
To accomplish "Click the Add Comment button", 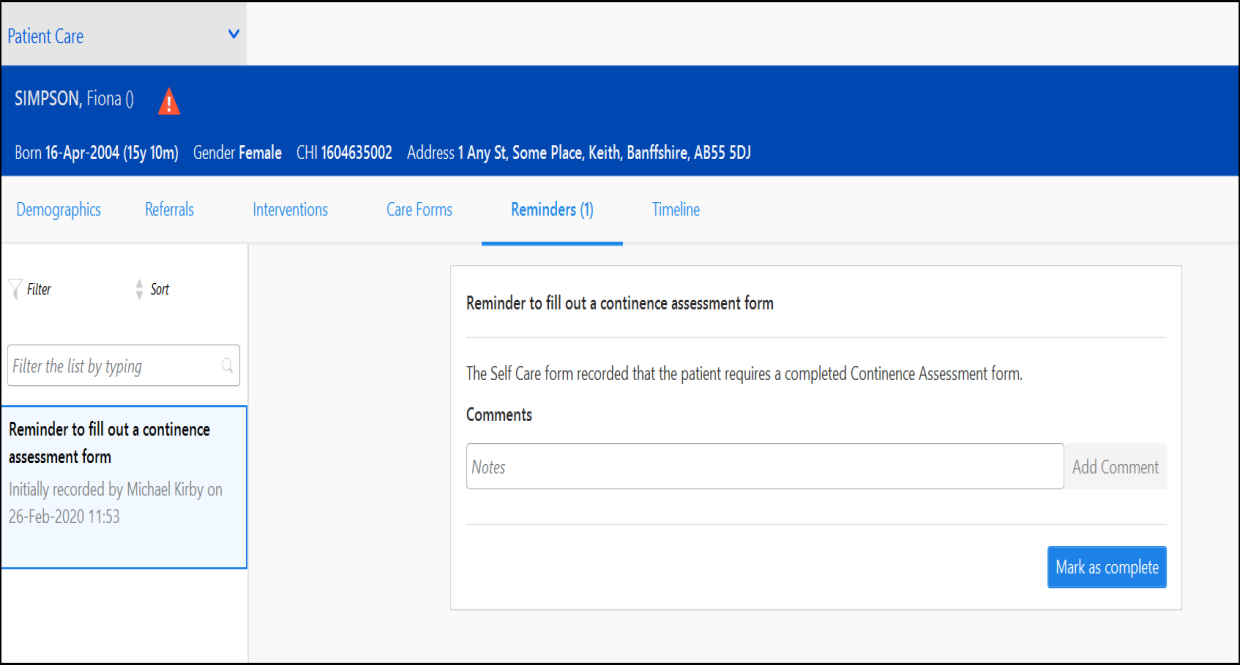I will click(x=1115, y=466).
